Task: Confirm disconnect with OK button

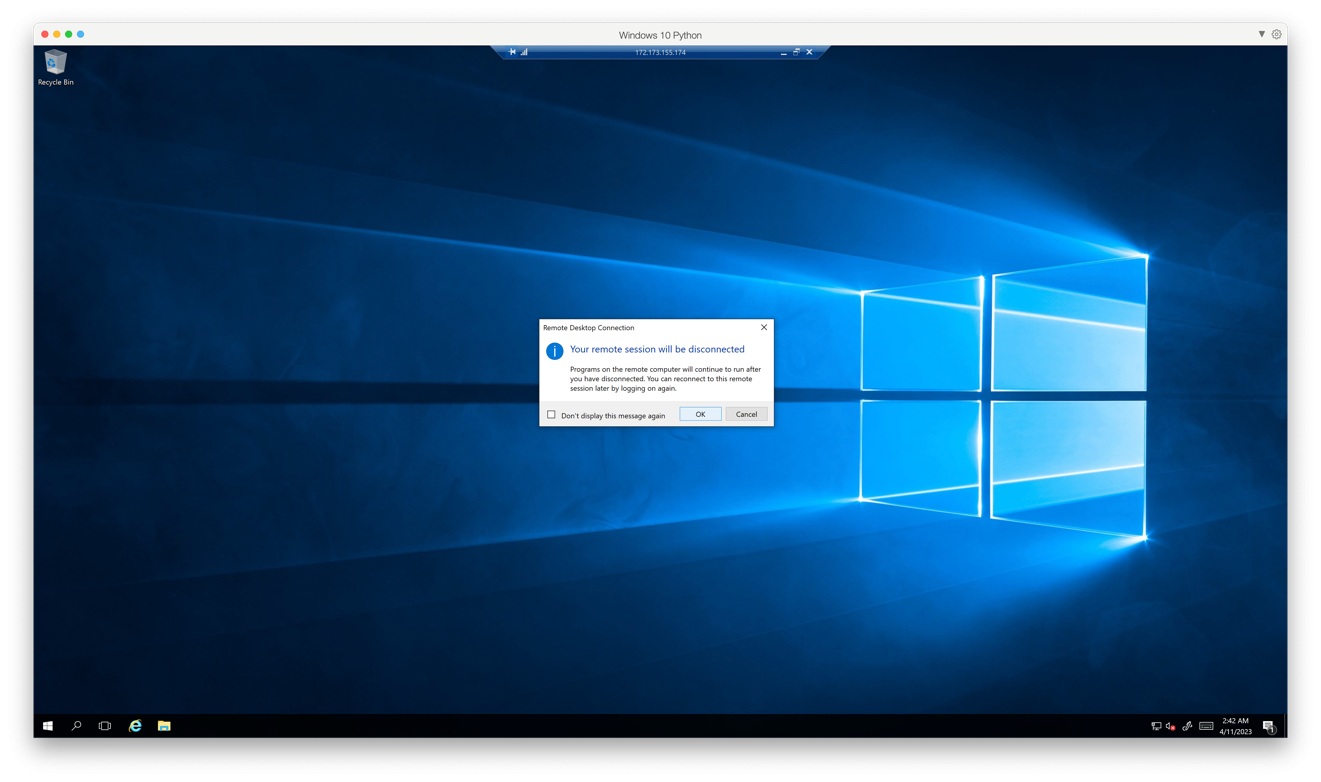Action: [x=700, y=414]
